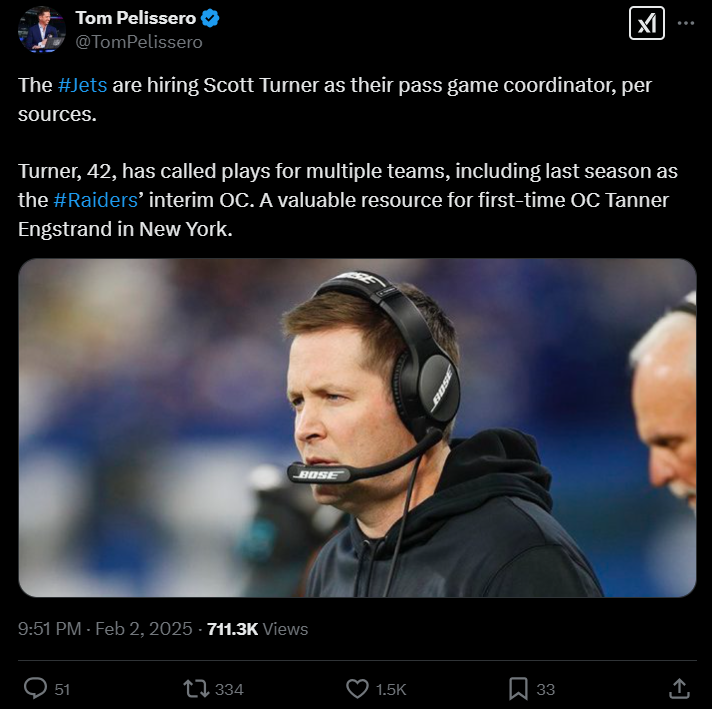Screen dimensions: 712x709
Task: View the 711.3K Views analytics
Action: (x=257, y=629)
